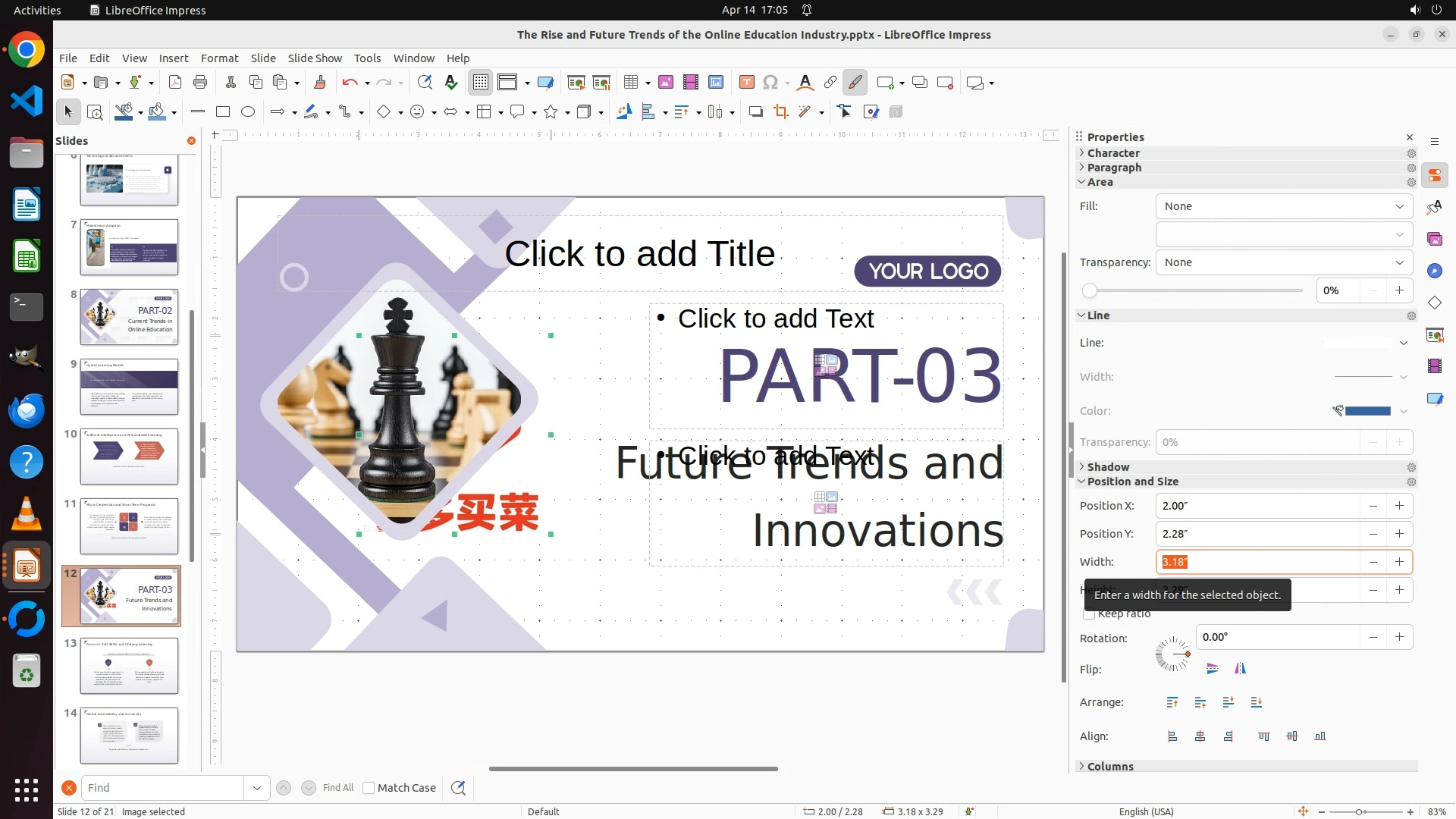1456x819 pixels.
Task: Enable the Keep ratio checkbox
Action: [x=1089, y=614]
